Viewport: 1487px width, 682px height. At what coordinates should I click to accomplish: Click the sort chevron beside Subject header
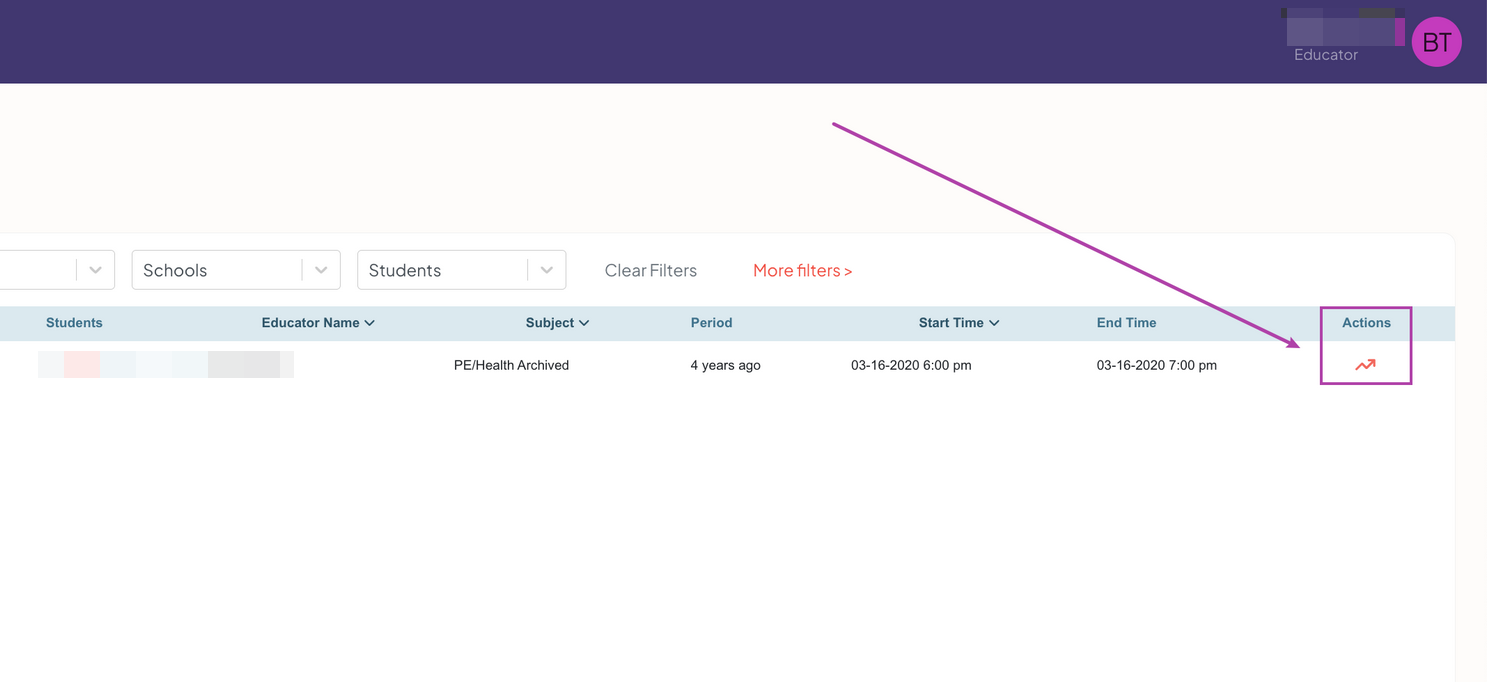584,323
